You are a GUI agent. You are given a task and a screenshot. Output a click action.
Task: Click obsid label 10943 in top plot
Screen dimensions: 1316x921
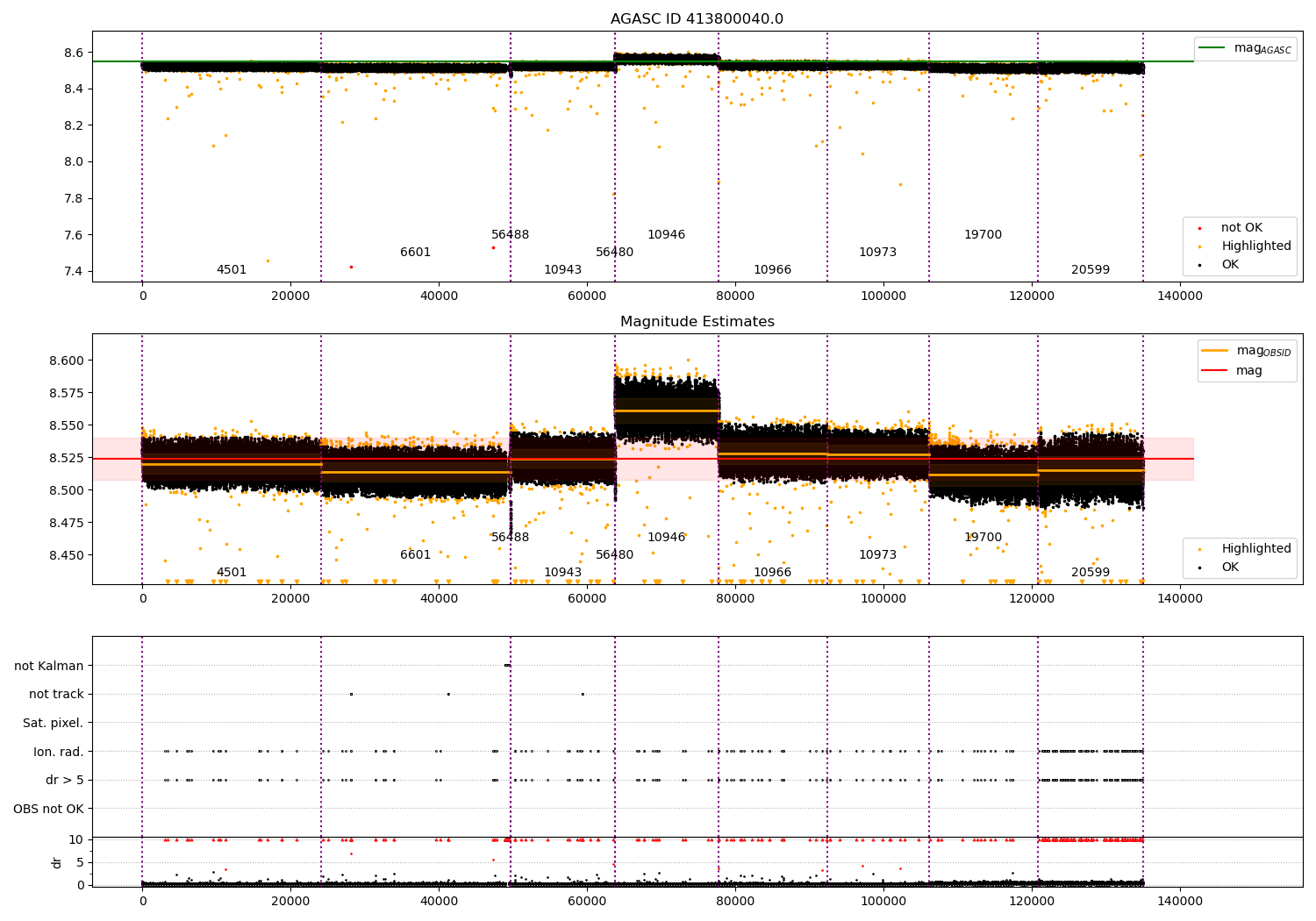click(563, 270)
